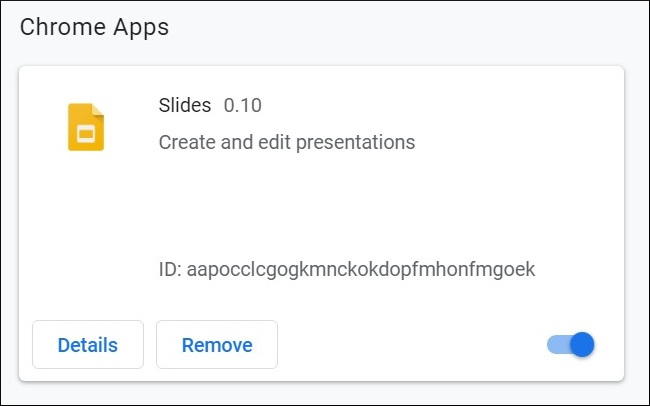Open Details for the Slides app

tap(88, 344)
